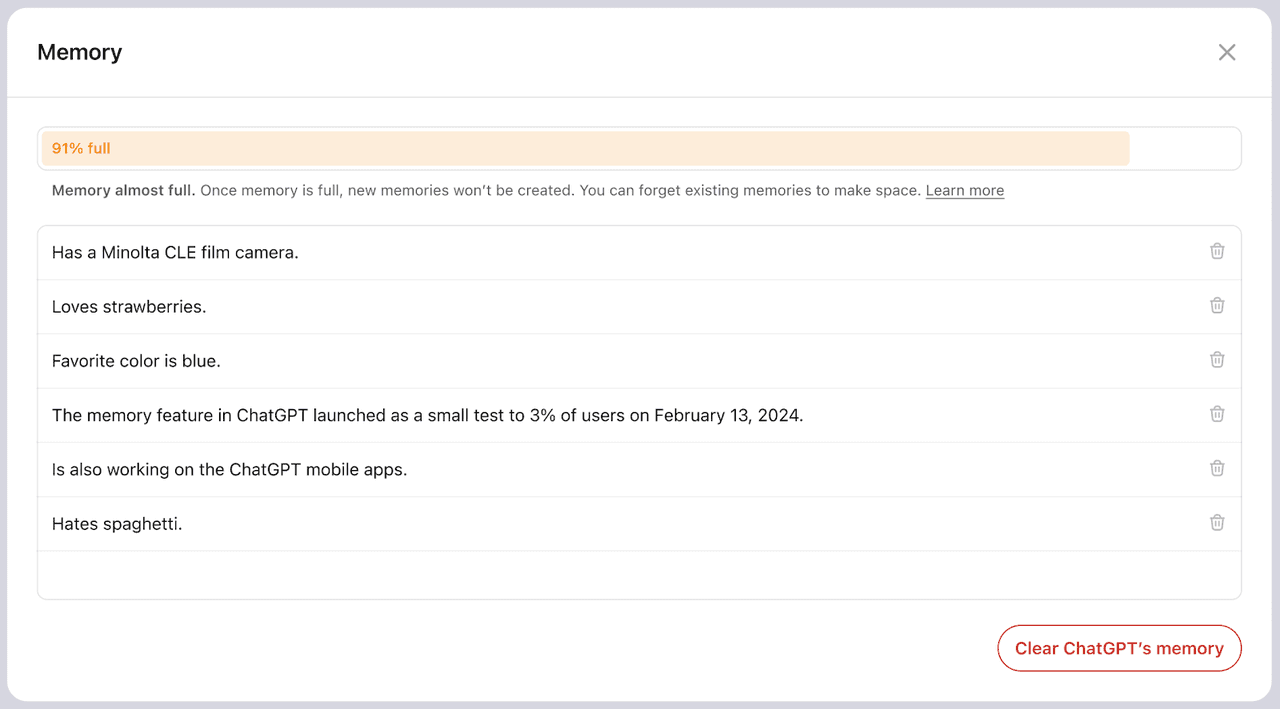Delete the Minolta CLE film camera memory
Image resolution: width=1280 pixels, height=709 pixels.
[x=1217, y=251]
